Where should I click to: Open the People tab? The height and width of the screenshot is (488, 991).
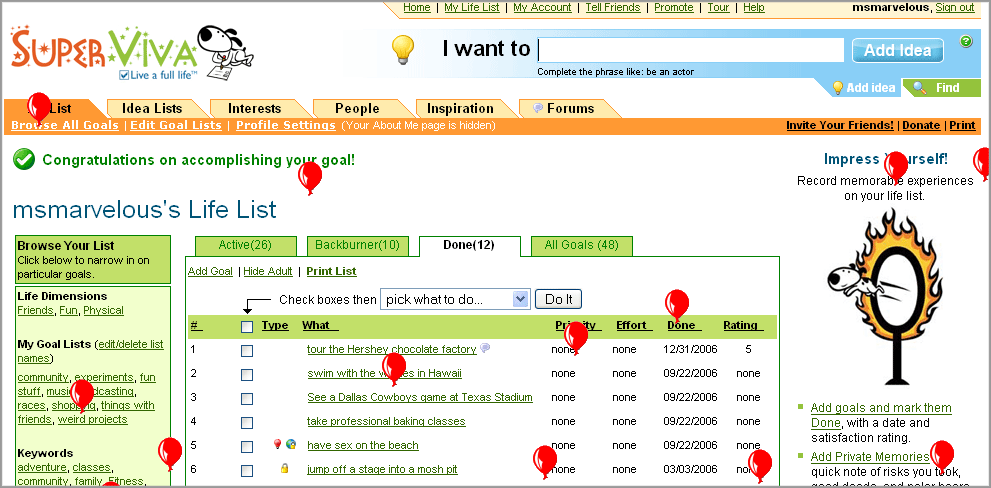point(357,108)
